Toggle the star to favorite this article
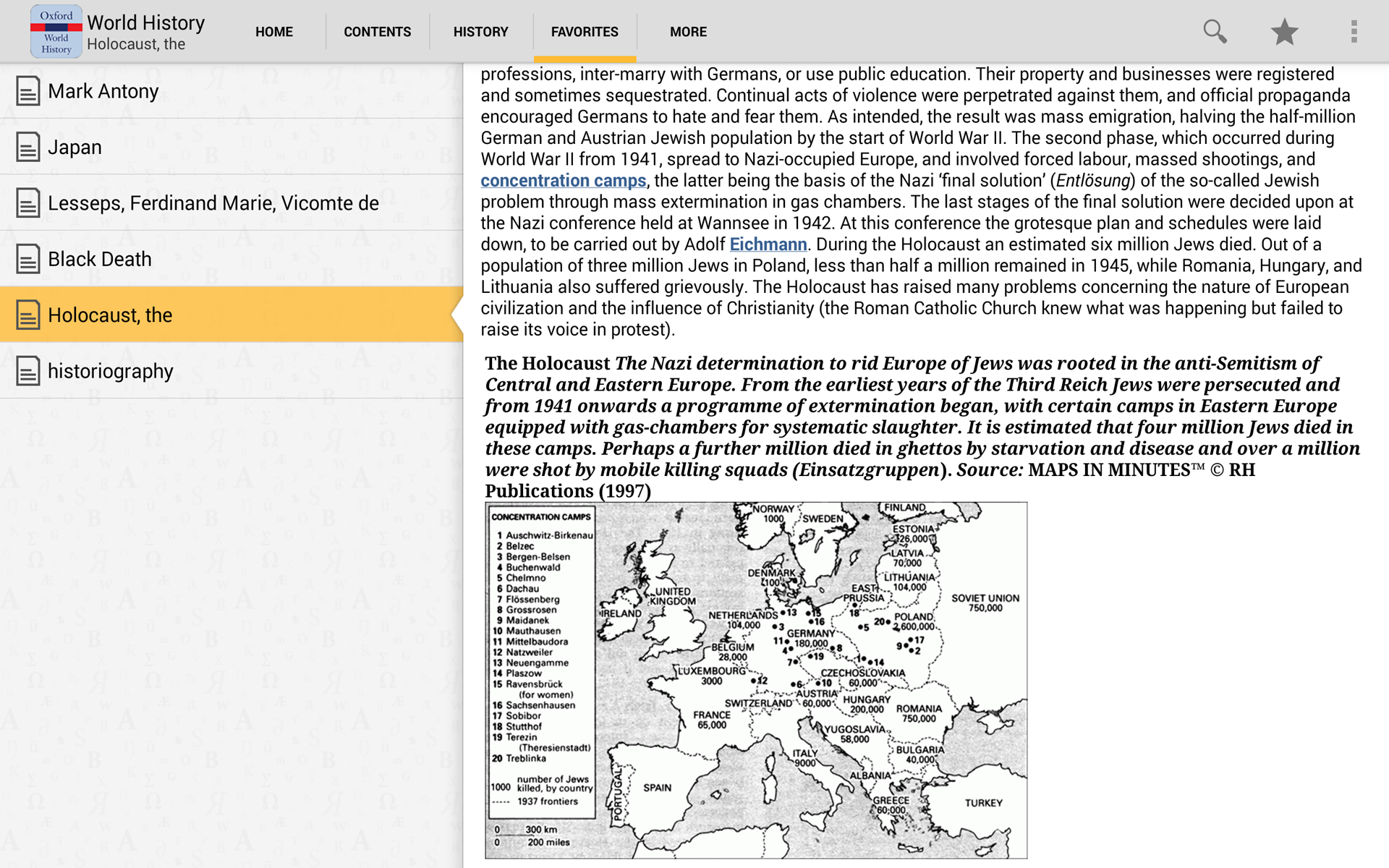The width and height of the screenshot is (1389, 868). 1284,31
